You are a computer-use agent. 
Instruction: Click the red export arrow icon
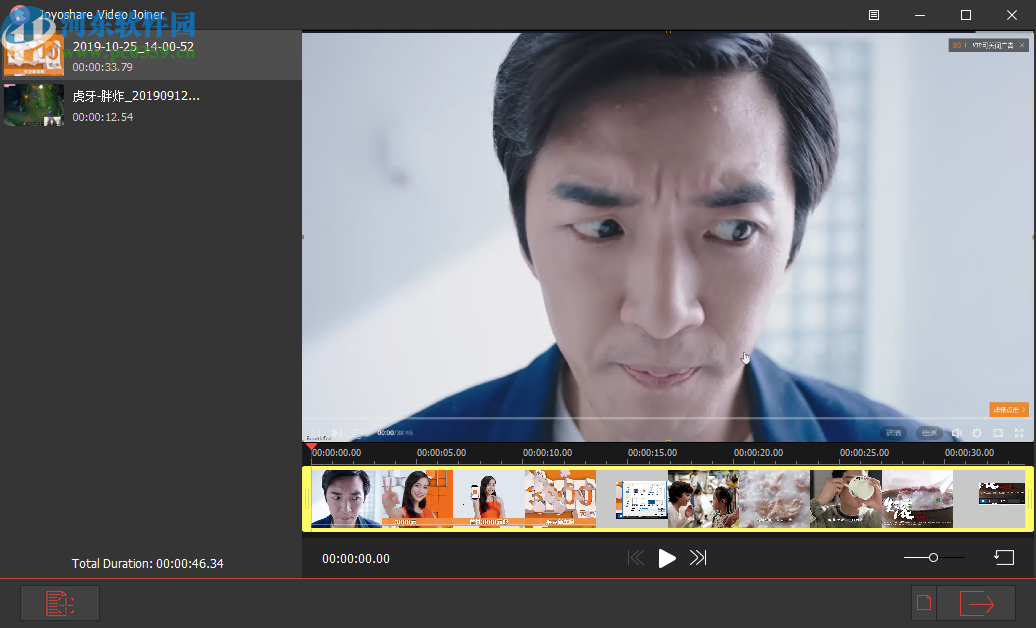click(979, 603)
